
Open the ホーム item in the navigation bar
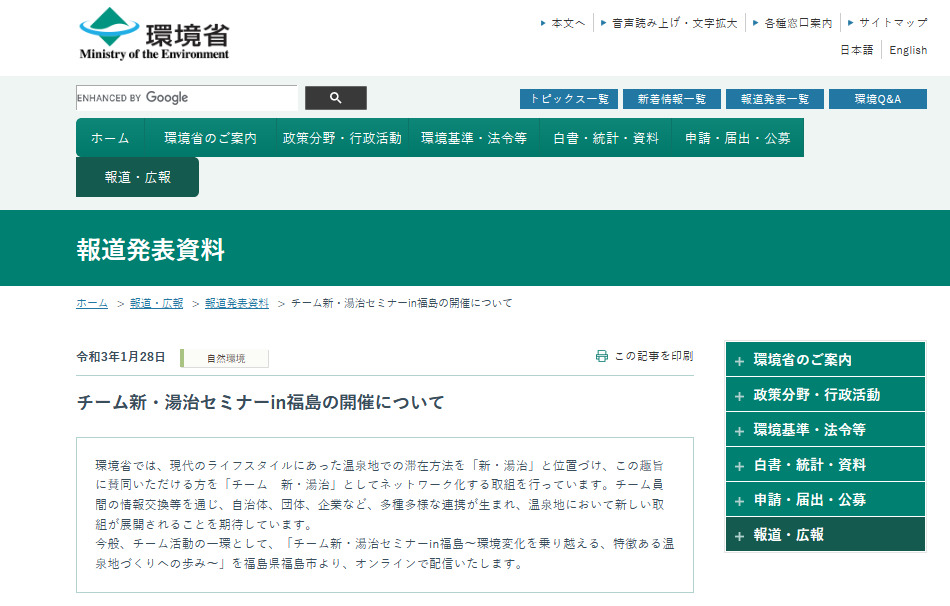(x=110, y=137)
